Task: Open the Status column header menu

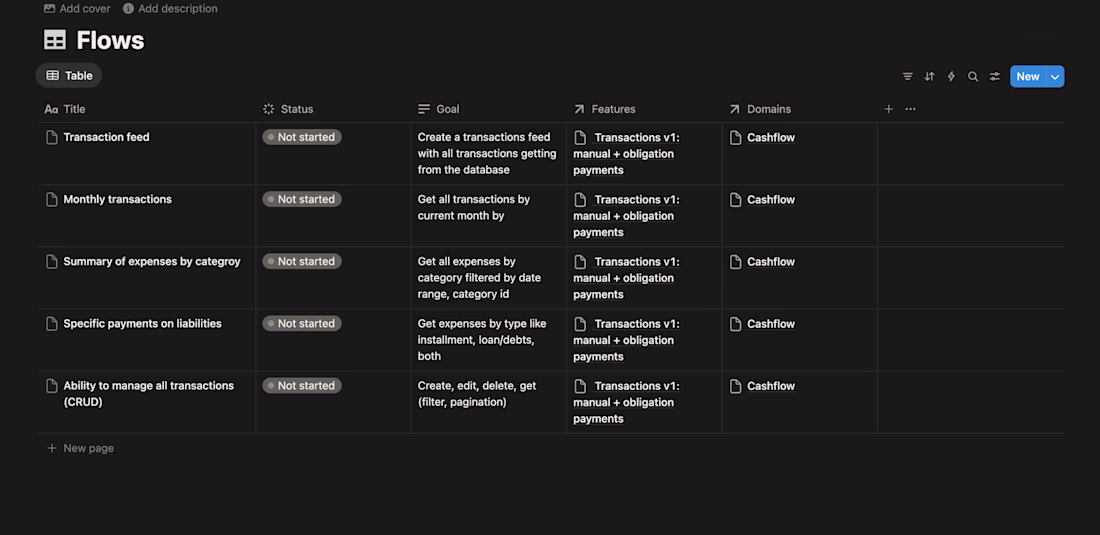Action: pyautogui.click(x=296, y=109)
